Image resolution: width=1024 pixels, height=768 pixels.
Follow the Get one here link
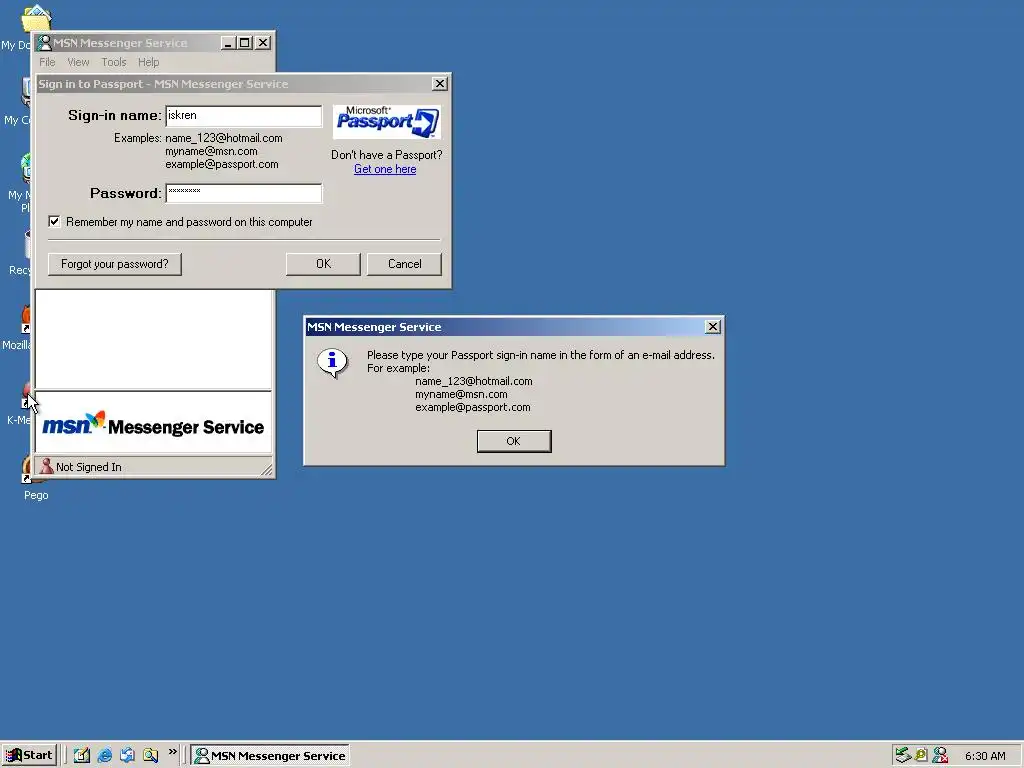pyautogui.click(x=385, y=169)
